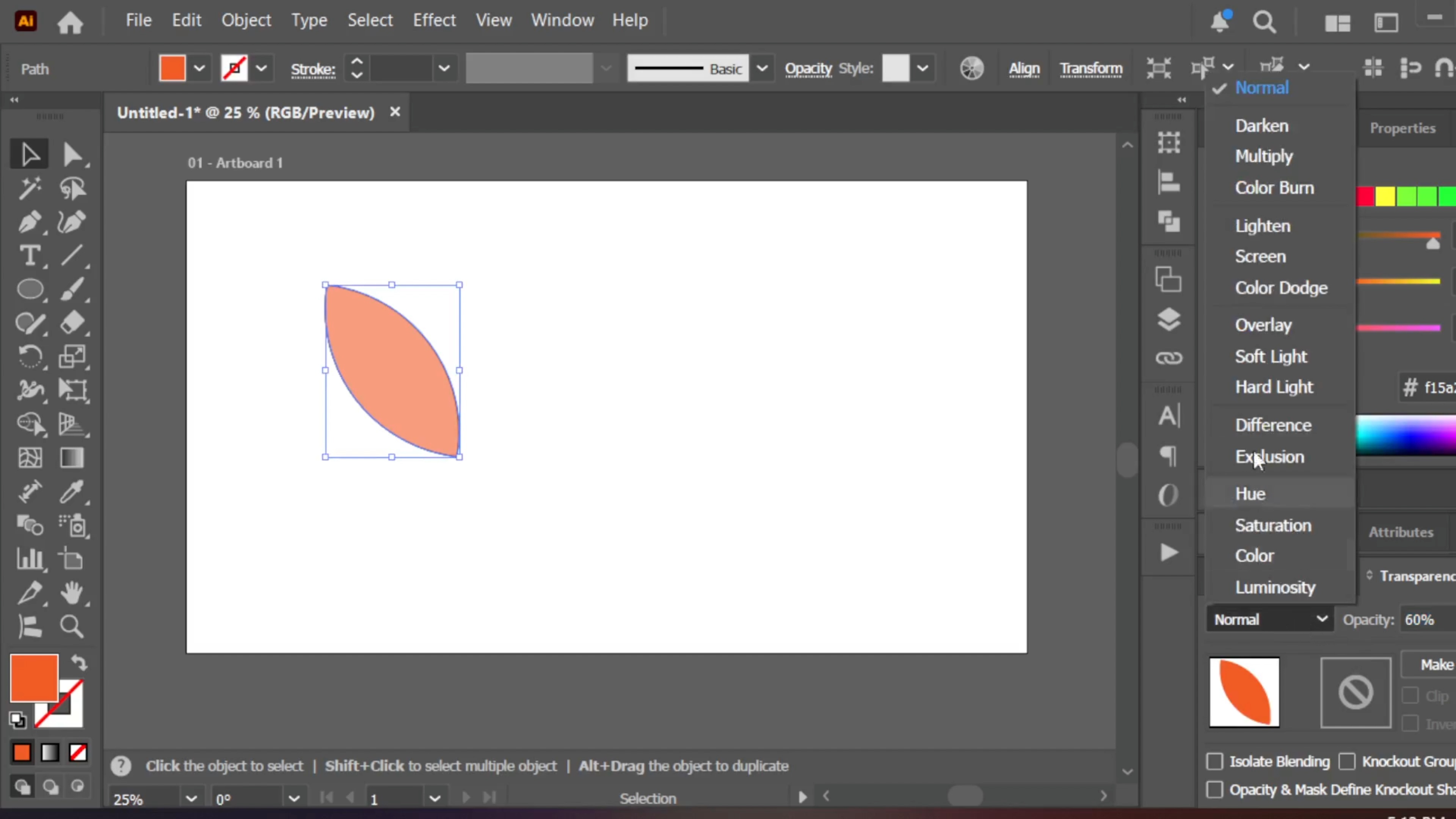Pick the Paintbrush tool
This screenshot has width=1456, height=819.
click(x=72, y=289)
